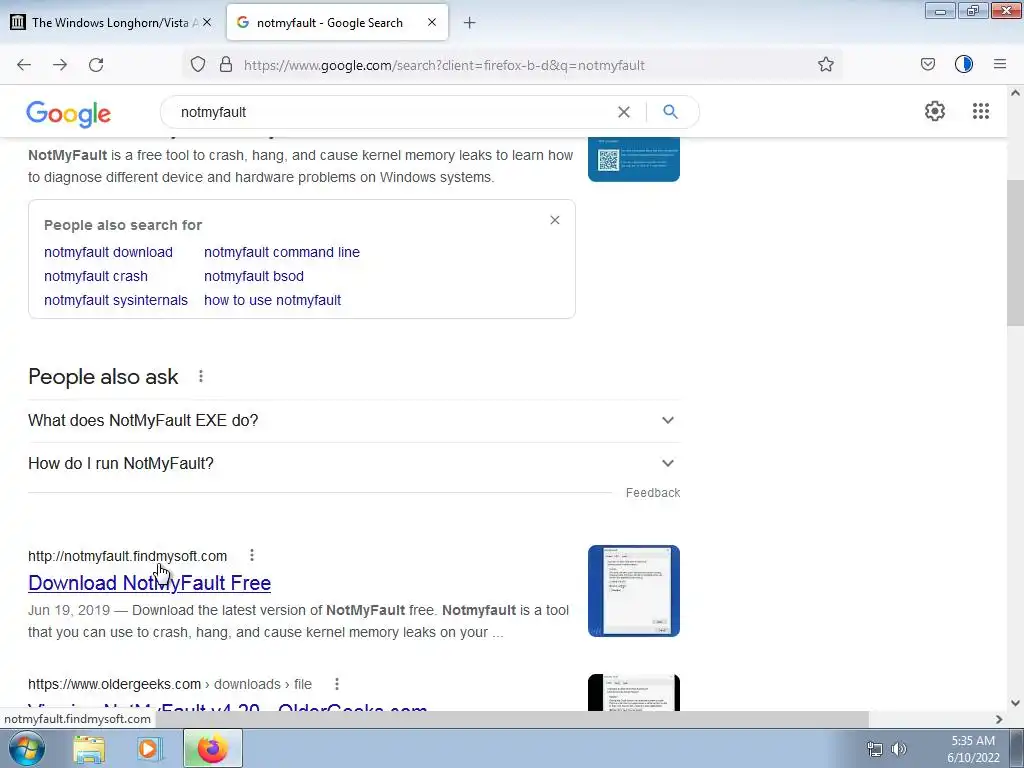Click the horizontal scrollbar right arrow
This screenshot has height=768, width=1024.
[999, 719]
